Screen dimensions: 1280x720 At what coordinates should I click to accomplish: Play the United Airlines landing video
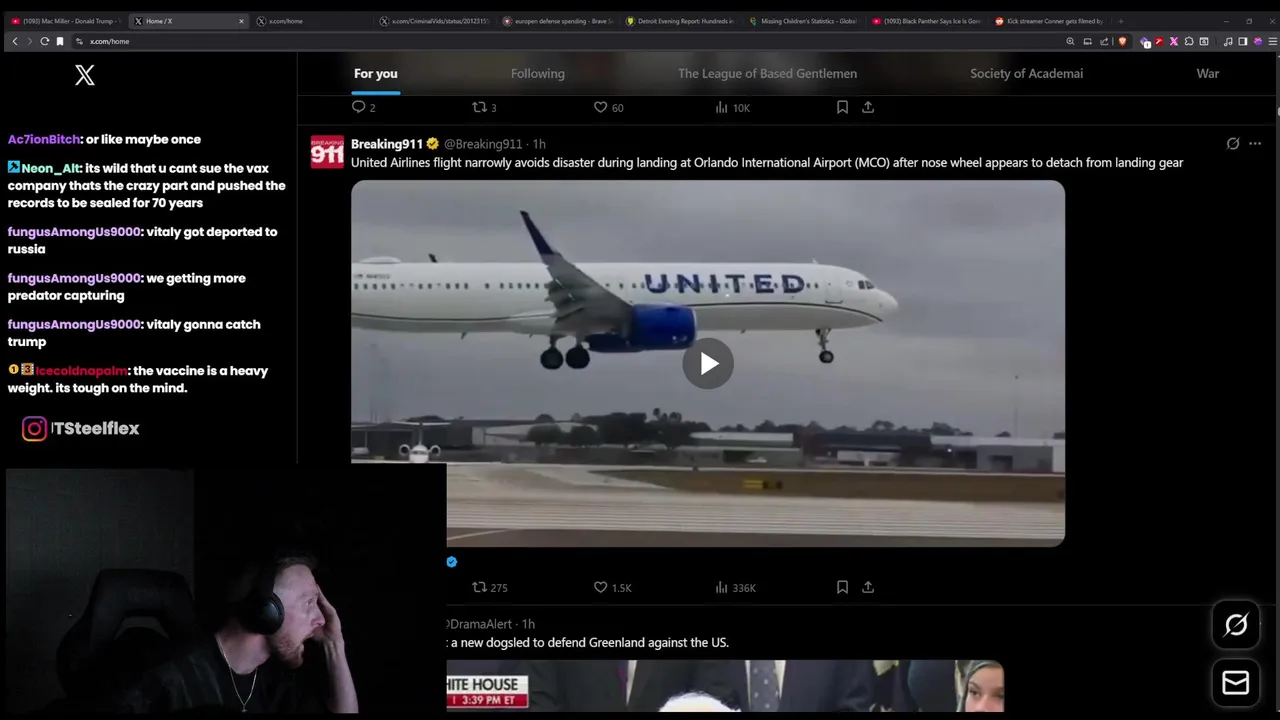pos(708,363)
